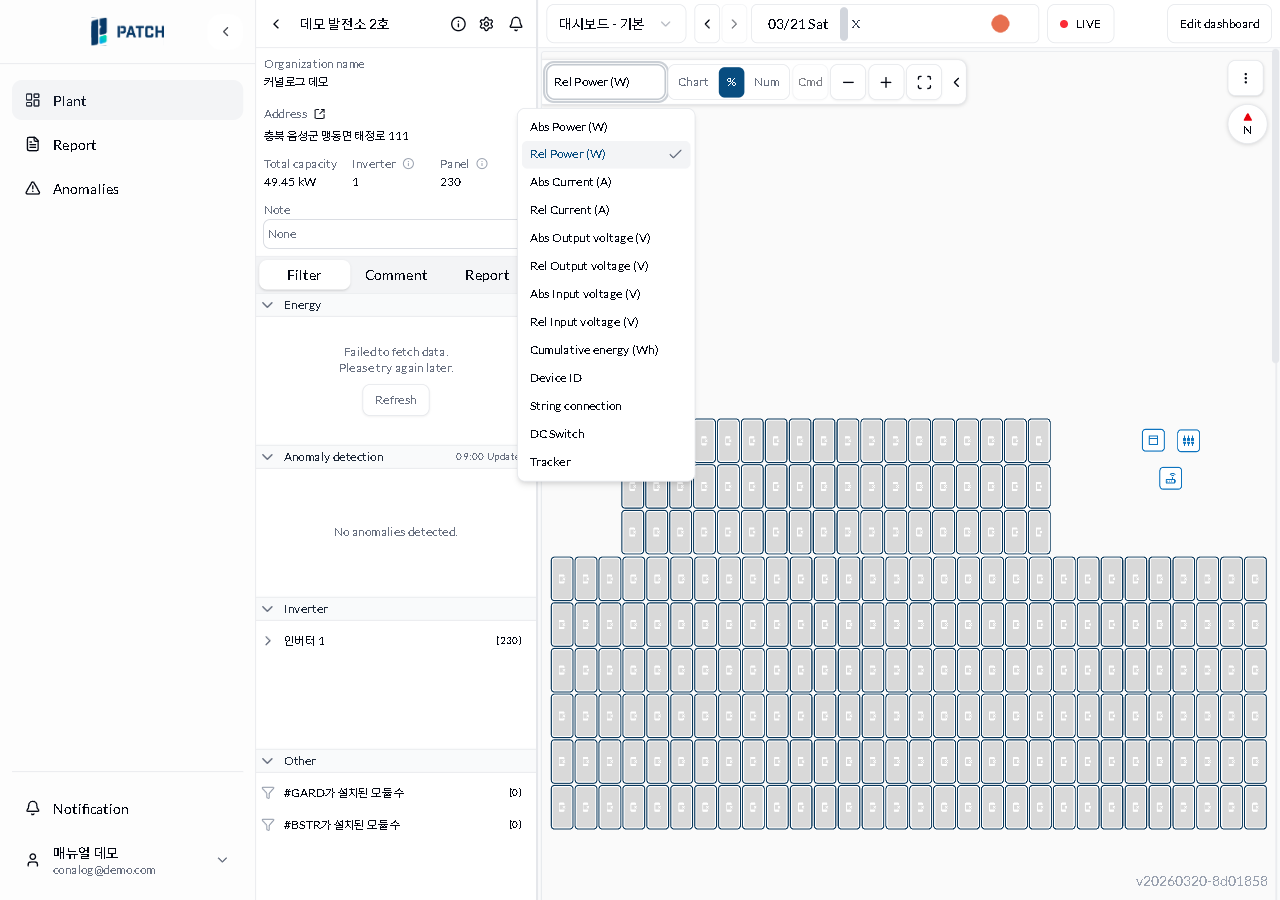Viewport: 1280px width, 900px height.
Task: Collapse the Anomaly detection section
Action: [x=267, y=457]
